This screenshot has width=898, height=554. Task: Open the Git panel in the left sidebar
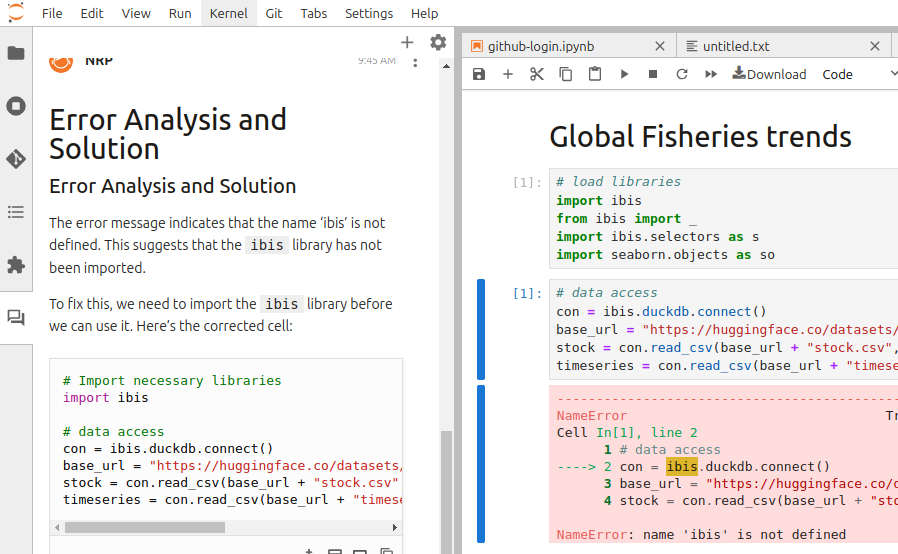tap(16, 159)
